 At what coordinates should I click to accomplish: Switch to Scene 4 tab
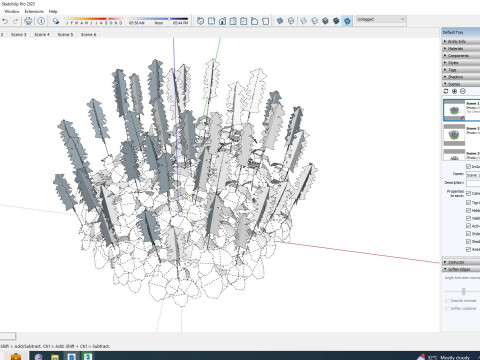(x=42, y=34)
